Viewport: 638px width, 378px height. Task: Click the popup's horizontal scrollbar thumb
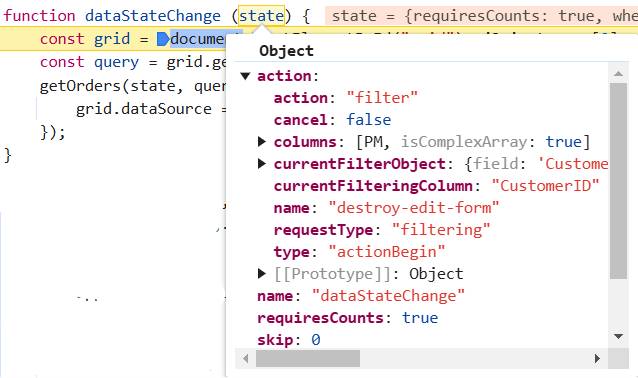pyautogui.click(x=308, y=358)
